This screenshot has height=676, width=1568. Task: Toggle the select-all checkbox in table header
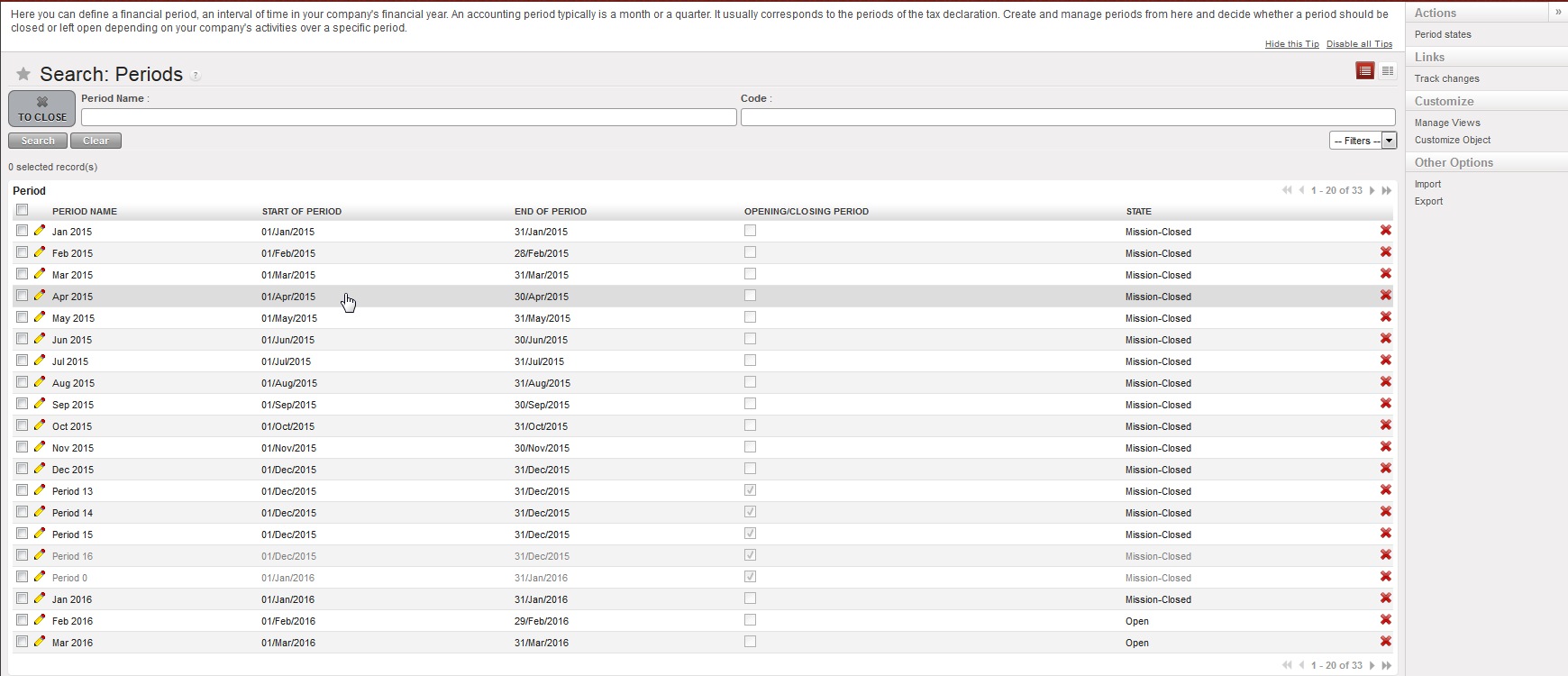coord(23,210)
